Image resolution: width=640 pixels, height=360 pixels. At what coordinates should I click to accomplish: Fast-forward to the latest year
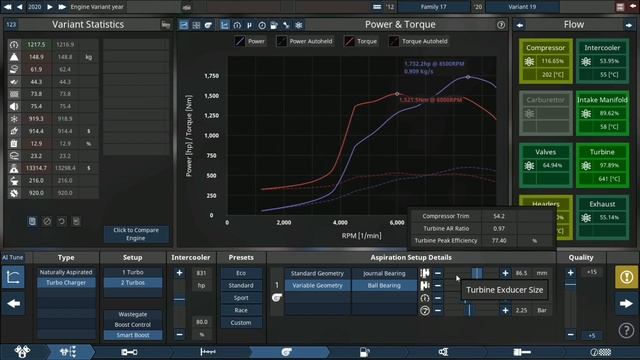[x=62, y=7]
